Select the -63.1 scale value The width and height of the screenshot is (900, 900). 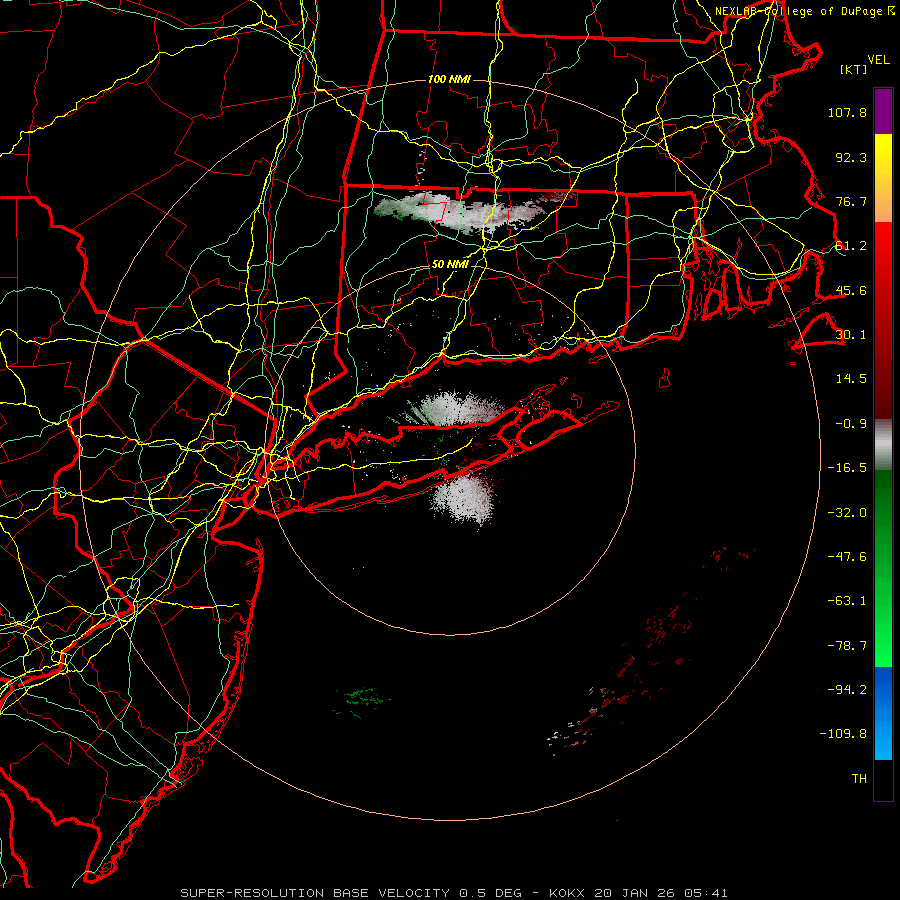pyautogui.click(x=847, y=601)
